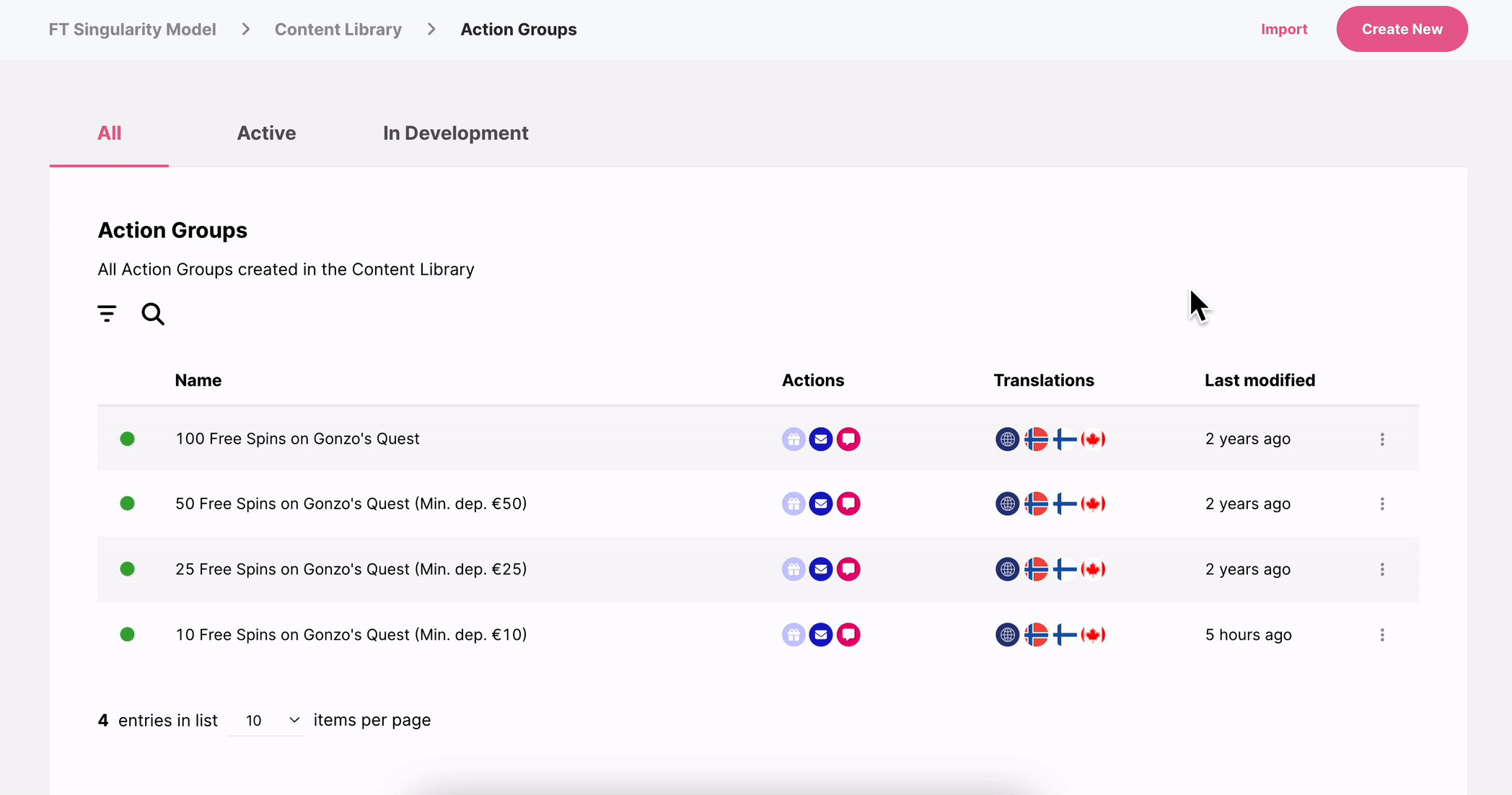Click globe translation icon for 10 Free Spins

click(x=1007, y=635)
